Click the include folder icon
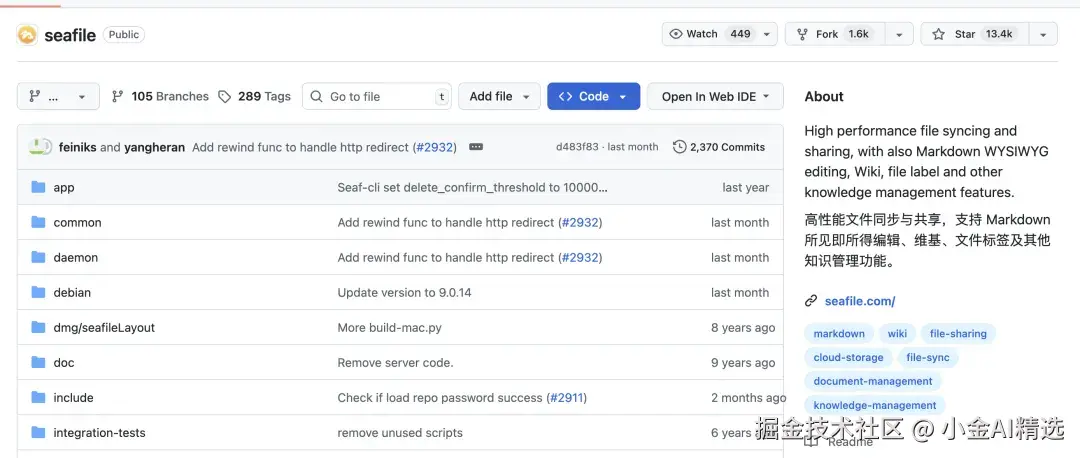This screenshot has width=1080, height=458. [39, 398]
